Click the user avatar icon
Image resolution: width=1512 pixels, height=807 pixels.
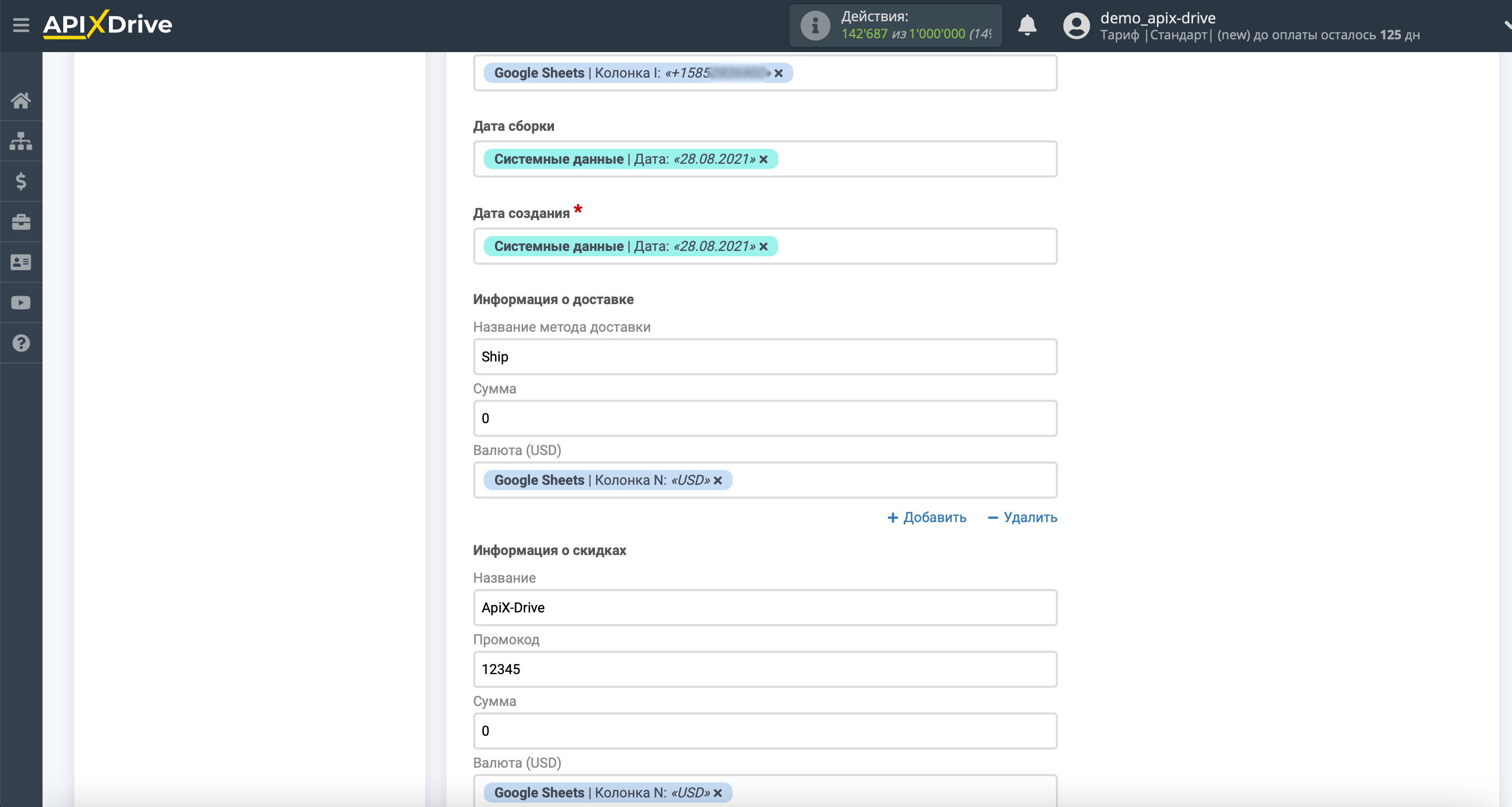[1076, 26]
